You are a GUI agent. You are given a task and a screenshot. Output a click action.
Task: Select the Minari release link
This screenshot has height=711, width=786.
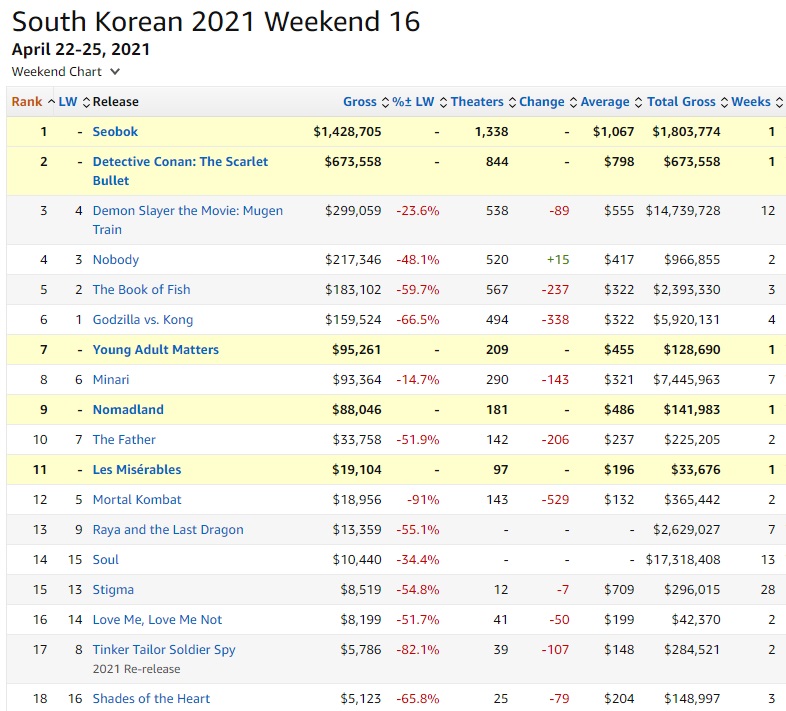click(111, 380)
